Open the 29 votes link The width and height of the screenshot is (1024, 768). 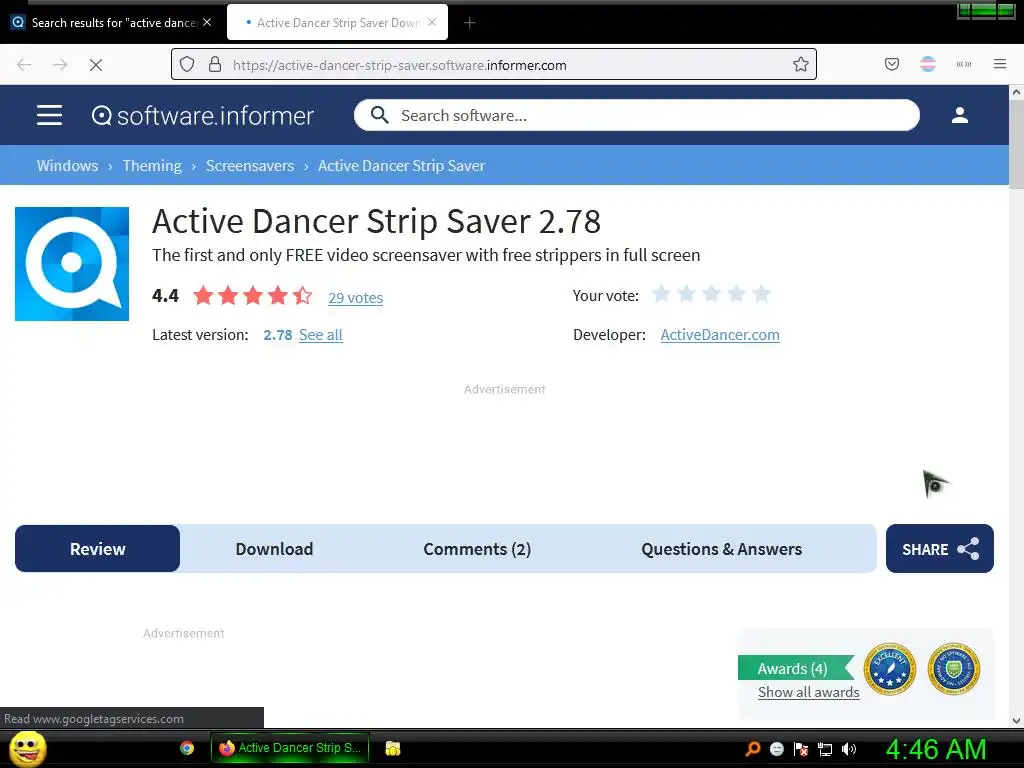pyautogui.click(x=355, y=298)
